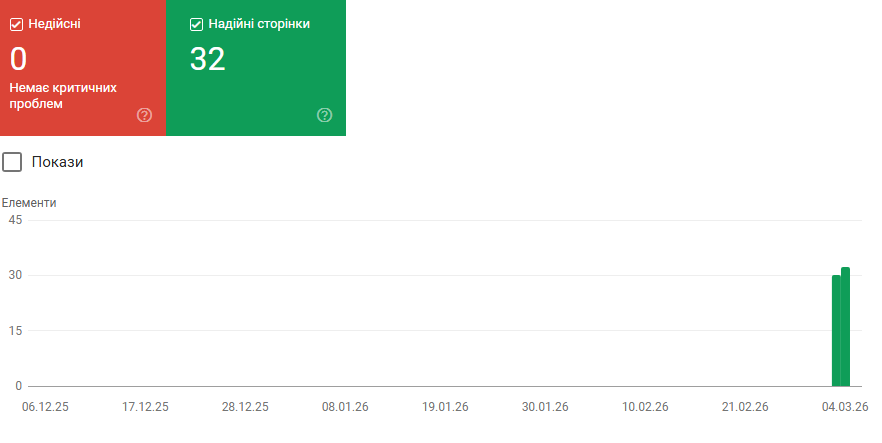Click the 28.12.25 date label

click(245, 407)
